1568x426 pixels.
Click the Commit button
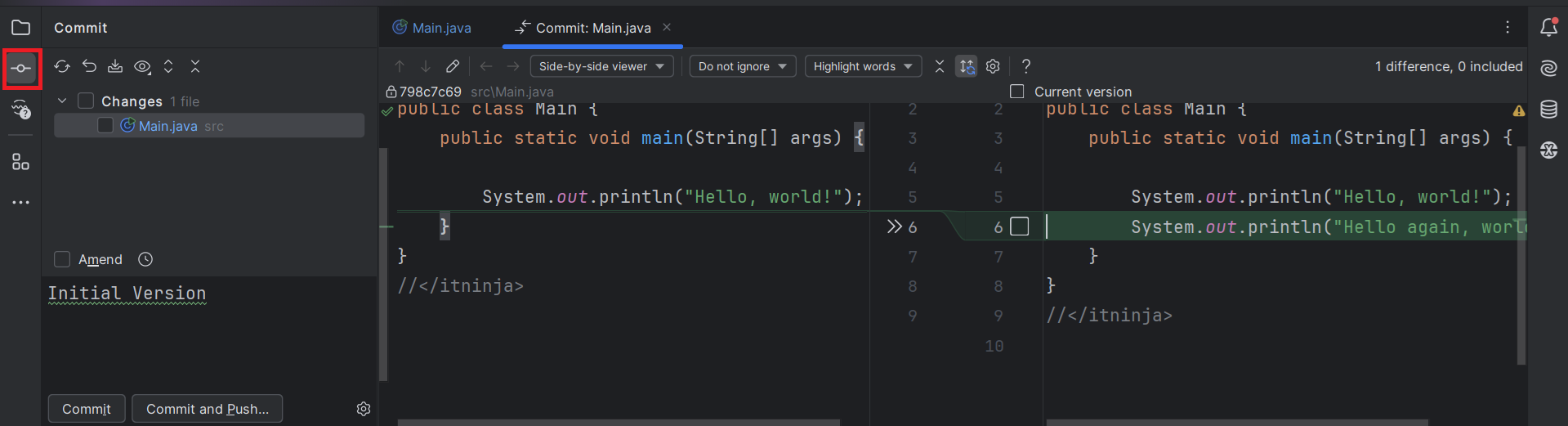pyautogui.click(x=87, y=409)
